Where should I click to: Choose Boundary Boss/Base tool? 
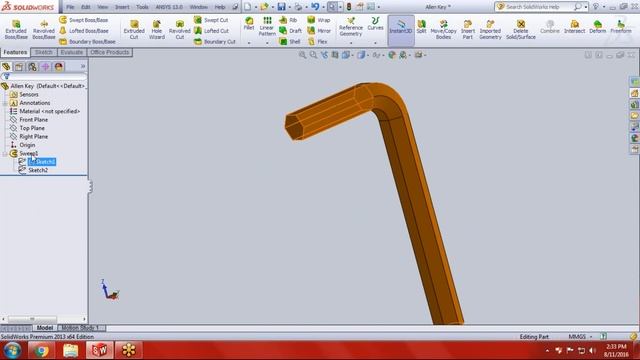point(87,42)
